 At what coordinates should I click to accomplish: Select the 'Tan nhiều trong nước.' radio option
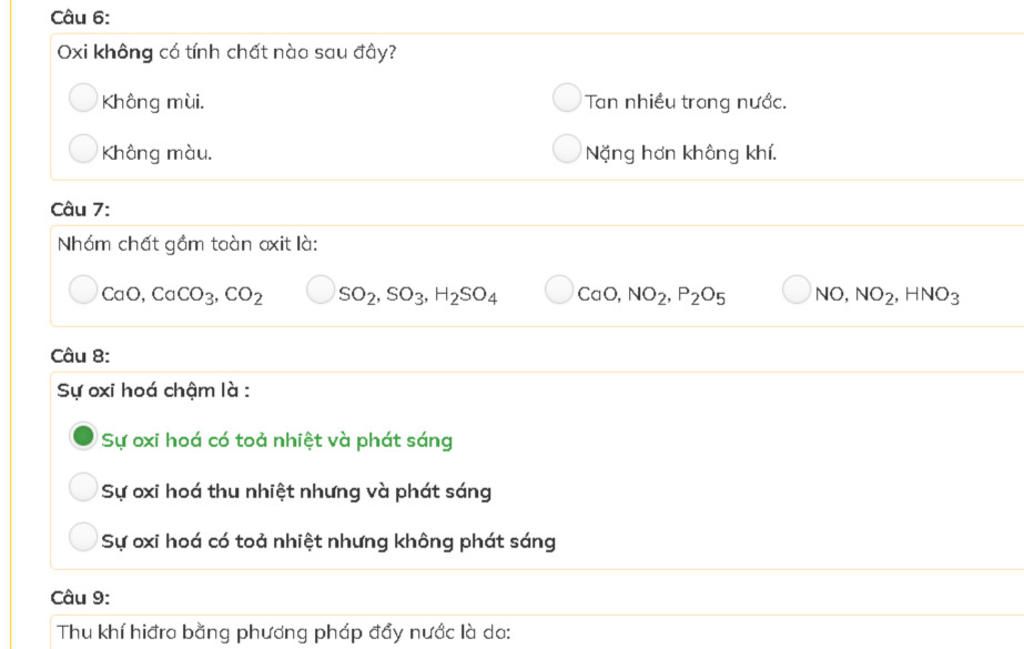566,97
